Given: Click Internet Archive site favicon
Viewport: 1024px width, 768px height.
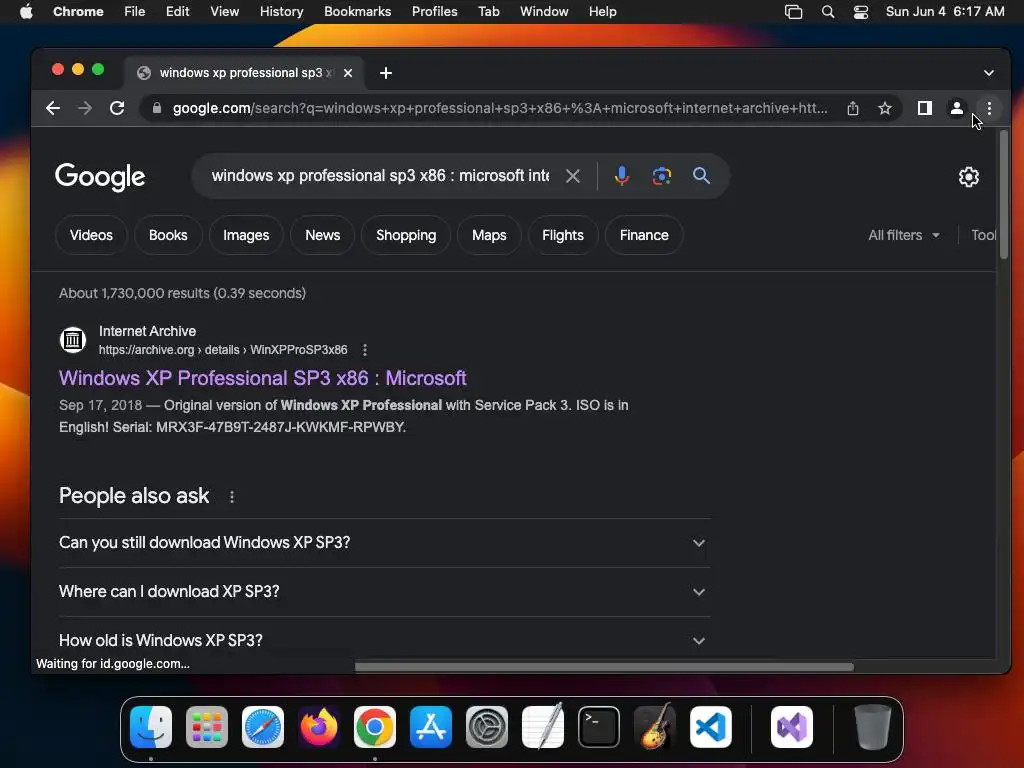Looking at the screenshot, I should [72, 340].
